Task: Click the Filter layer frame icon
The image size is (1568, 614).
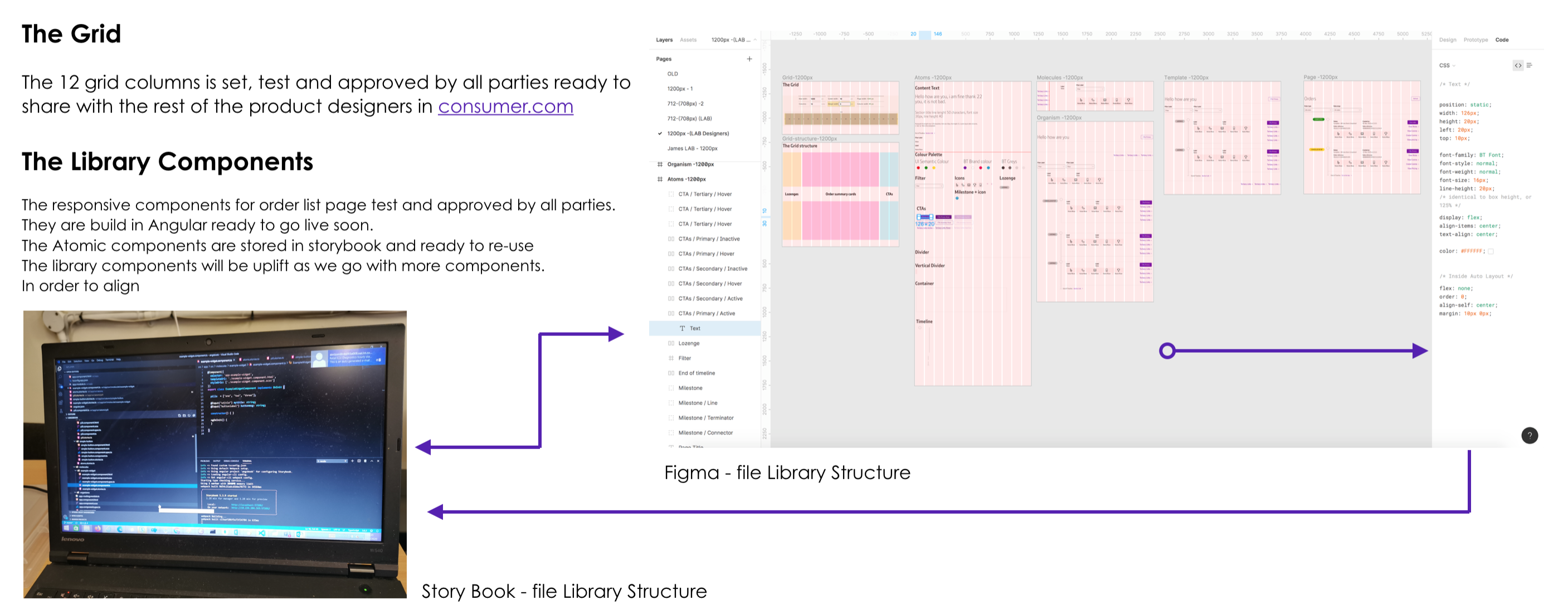Action: 671,358
